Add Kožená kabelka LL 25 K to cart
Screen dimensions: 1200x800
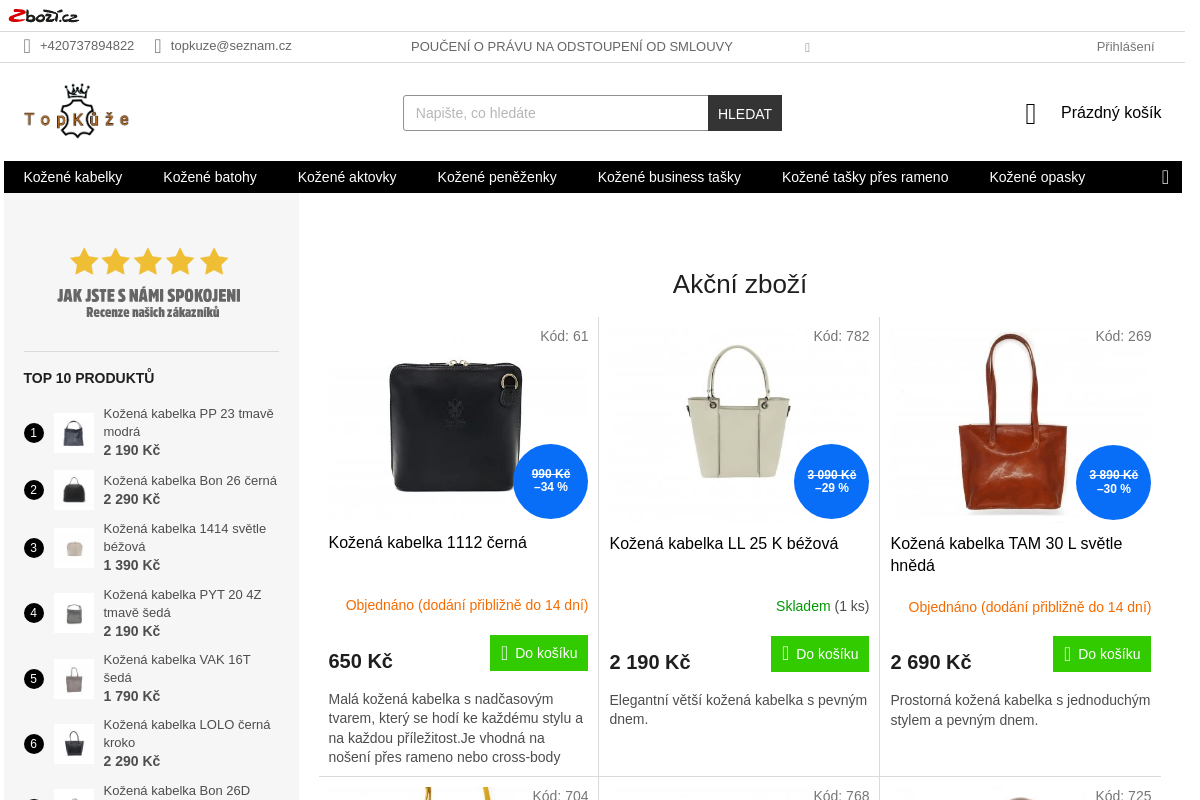[x=820, y=654]
